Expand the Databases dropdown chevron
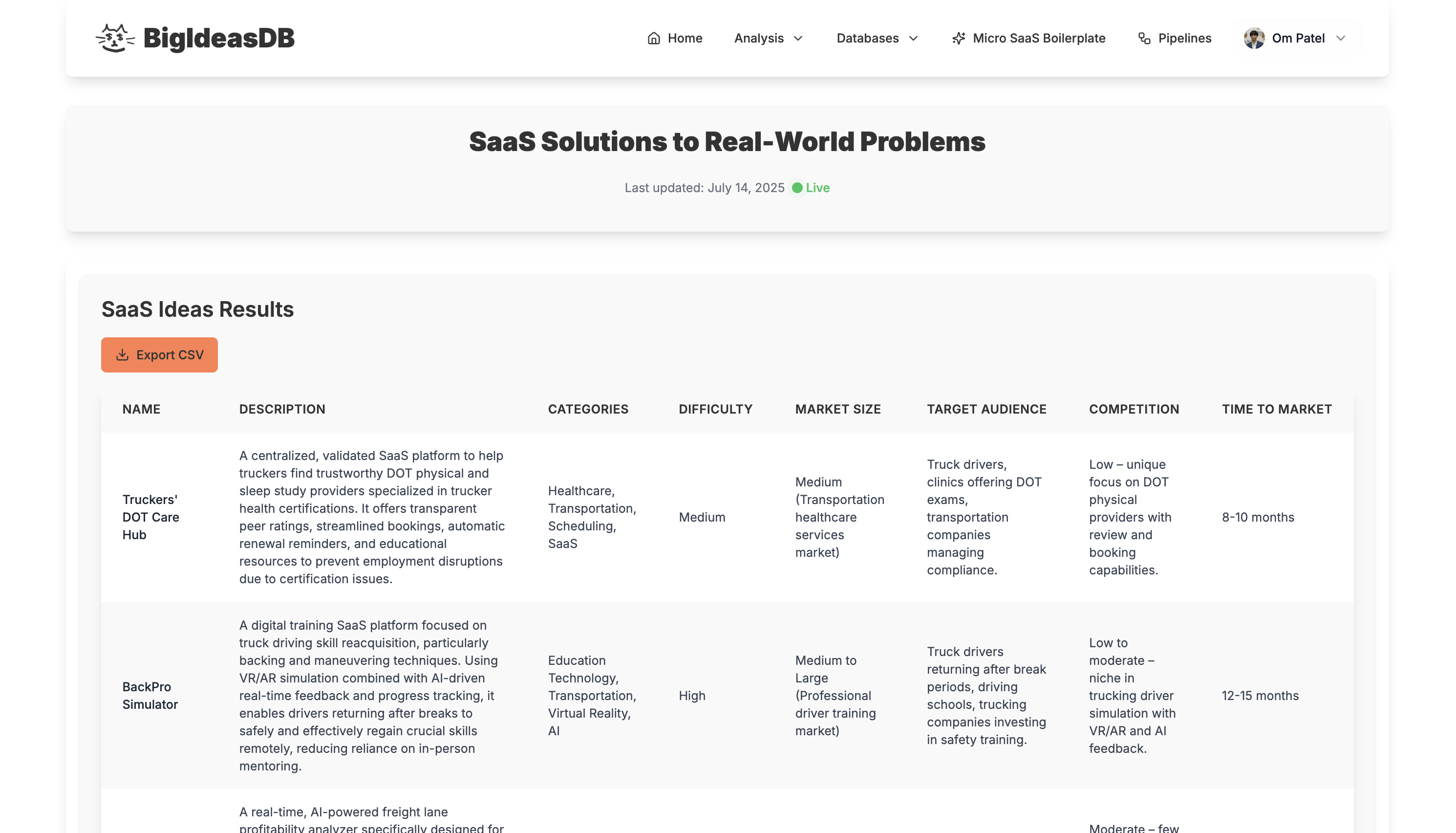This screenshot has height=833, width=1456. 913,38
